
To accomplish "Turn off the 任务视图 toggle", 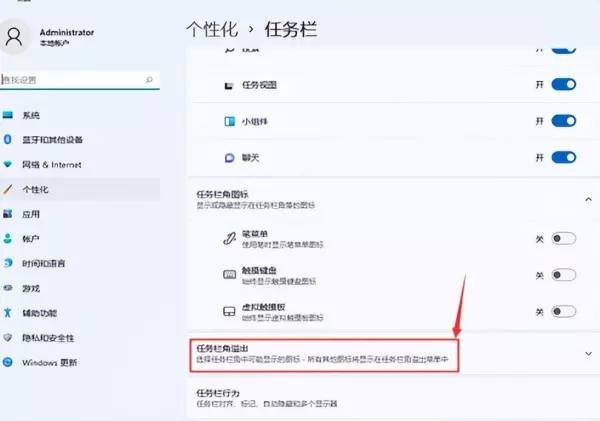I will point(564,84).
